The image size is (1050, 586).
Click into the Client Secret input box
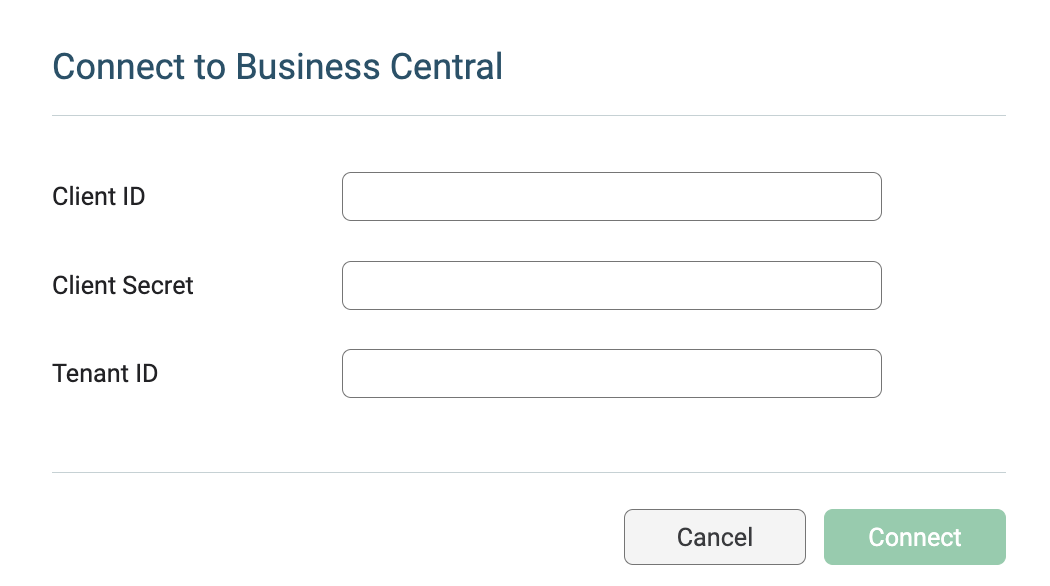click(x=611, y=285)
